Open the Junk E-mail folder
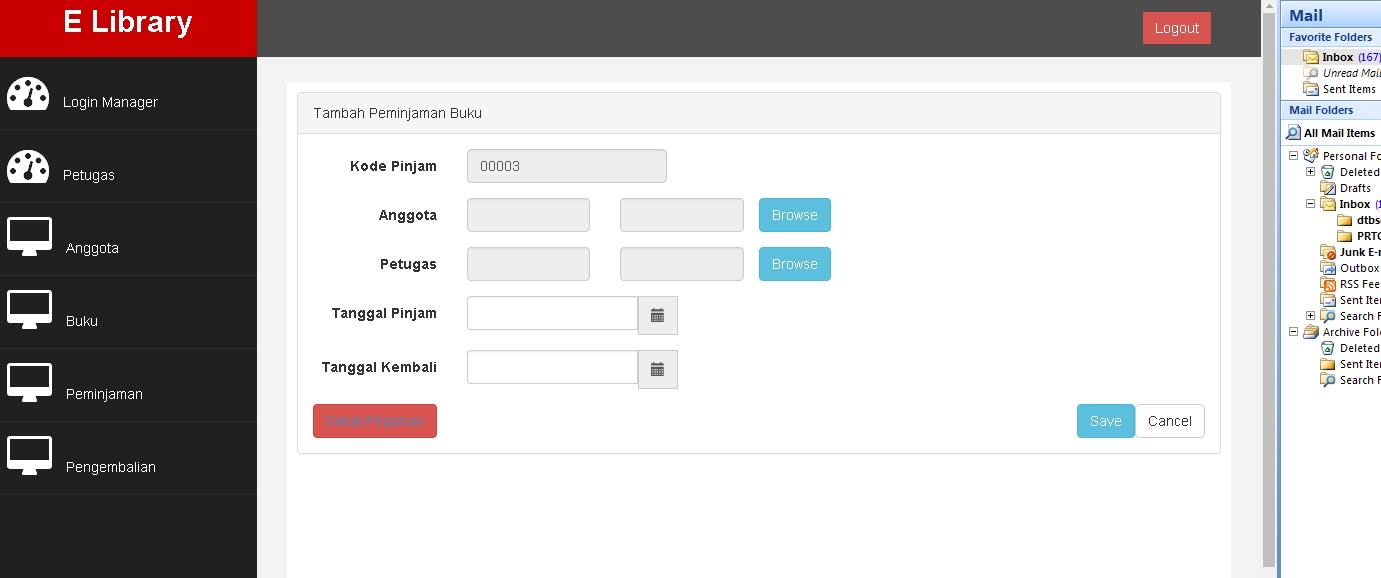Image resolution: width=1381 pixels, height=578 pixels. tap(1350, 252)
